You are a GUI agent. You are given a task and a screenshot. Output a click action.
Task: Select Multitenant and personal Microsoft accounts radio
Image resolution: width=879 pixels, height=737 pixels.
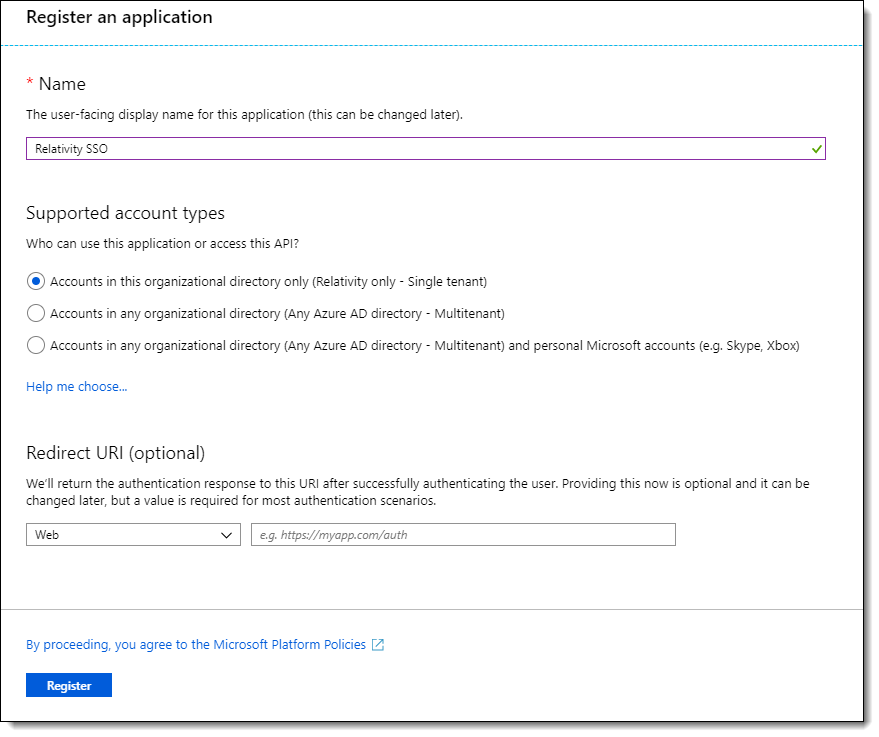pyautogui.click(x=36, y=345)
